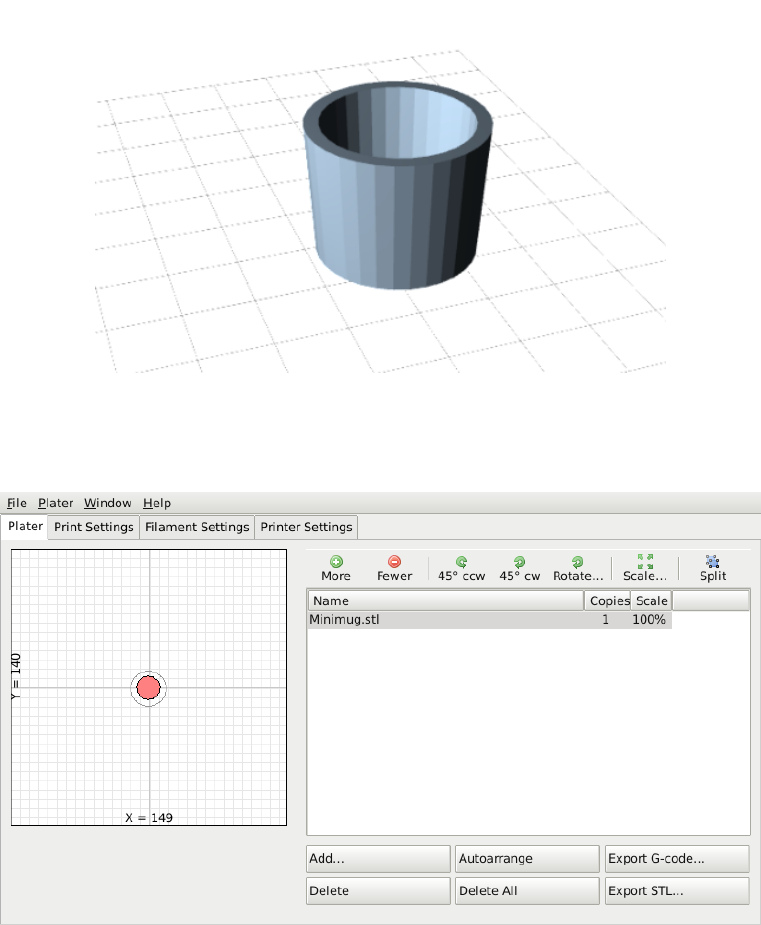Click the Name column header
This screenshot has height=925, width=761.
[446, 601]
